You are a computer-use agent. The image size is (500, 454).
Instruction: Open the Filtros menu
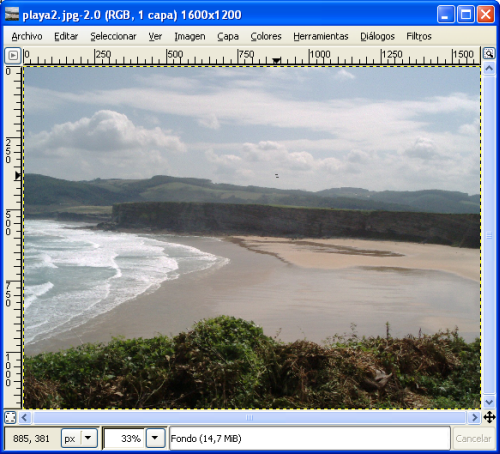419,36
